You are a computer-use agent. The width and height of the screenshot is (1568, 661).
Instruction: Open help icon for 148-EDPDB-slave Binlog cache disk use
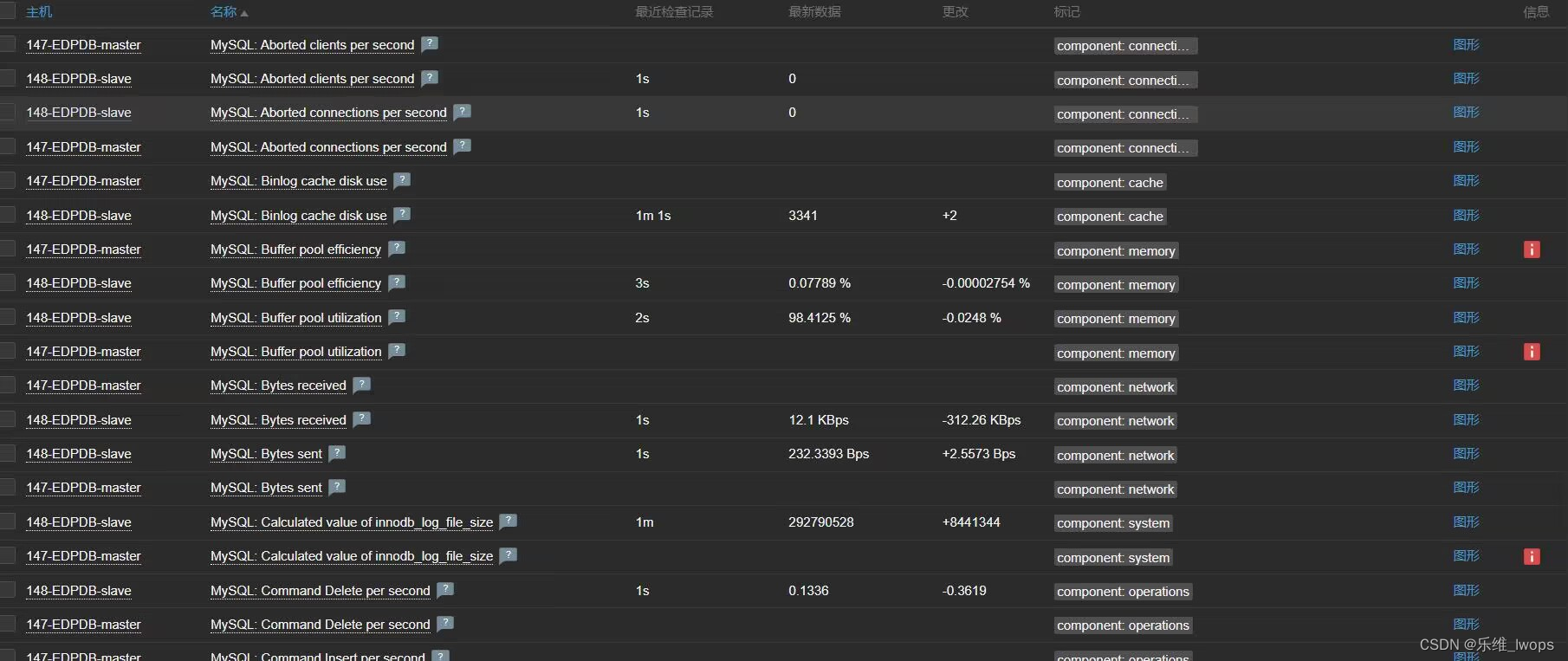[402, 215]
